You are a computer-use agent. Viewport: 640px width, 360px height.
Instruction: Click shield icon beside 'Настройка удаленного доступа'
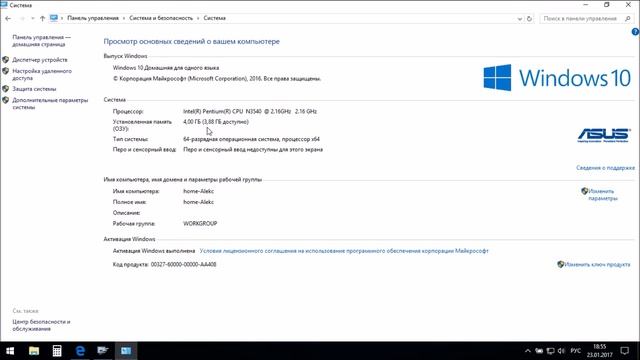pyautogui.click(x=5, y=71)
